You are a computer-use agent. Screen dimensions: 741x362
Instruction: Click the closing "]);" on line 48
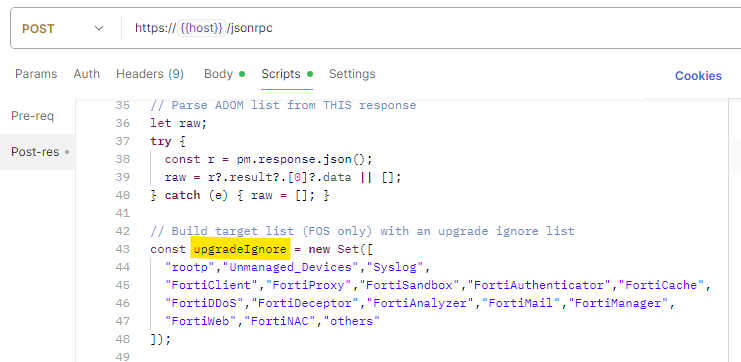[x=160, y=339]
